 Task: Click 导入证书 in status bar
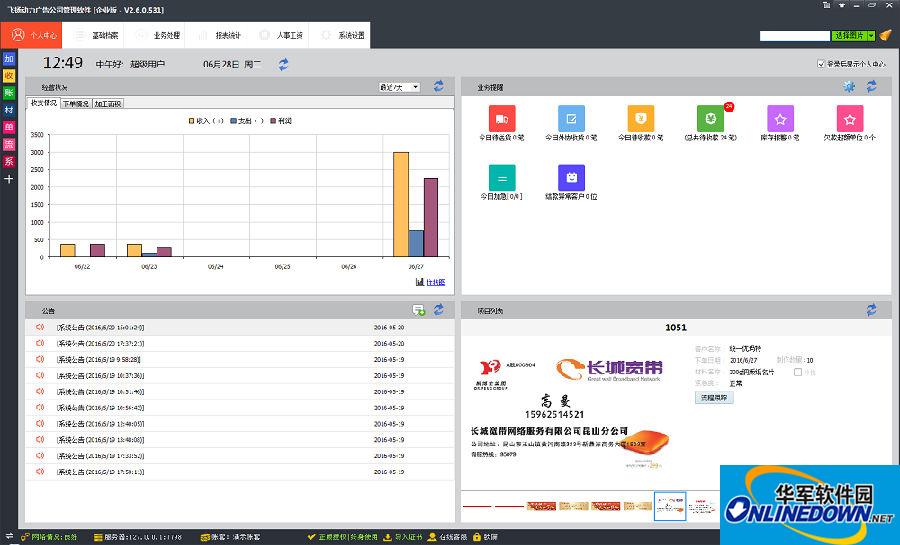pos(404,537)
